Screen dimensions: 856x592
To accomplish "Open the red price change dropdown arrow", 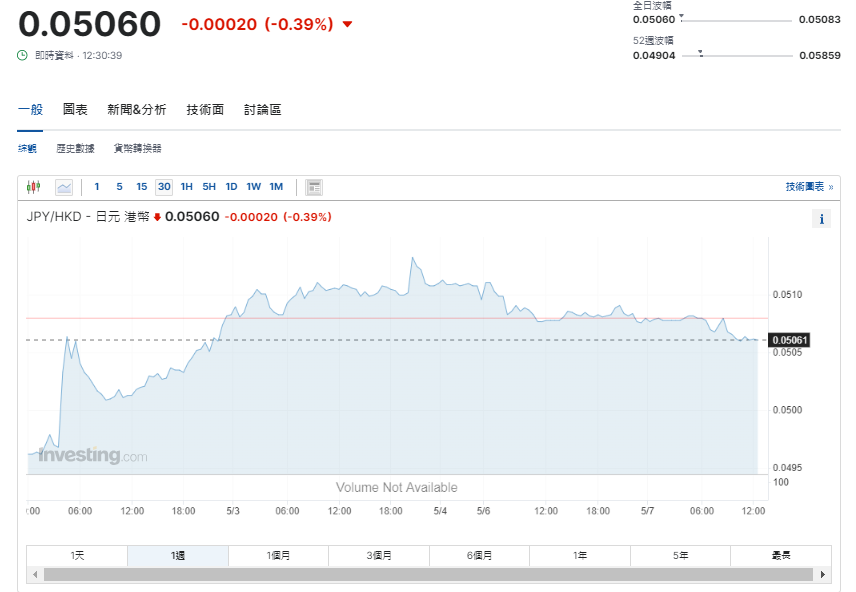I will (x=348, y=24).
